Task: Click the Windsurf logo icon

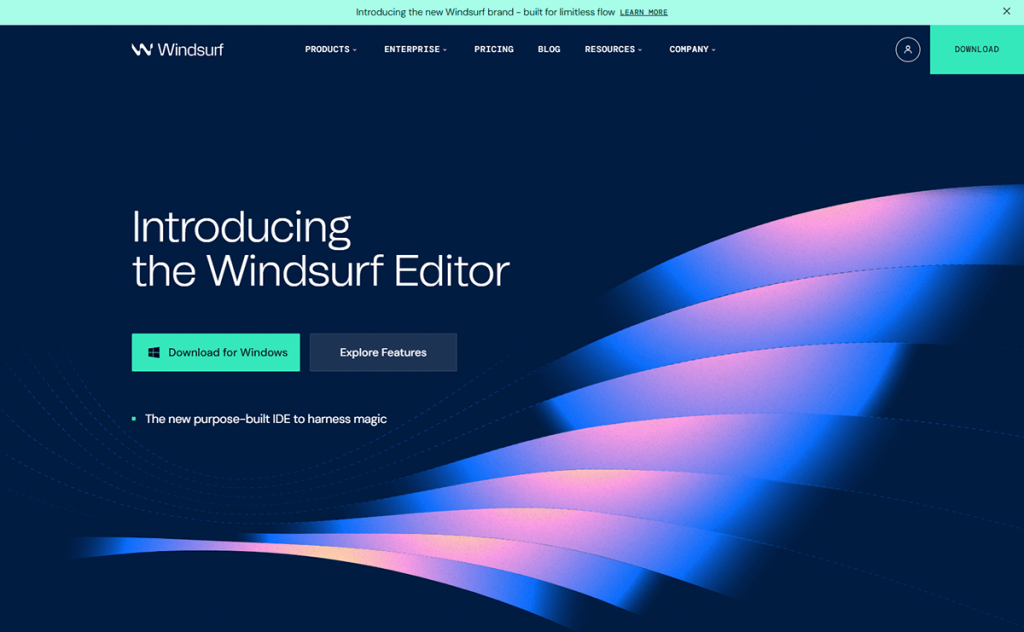Action: click(142, 50)
